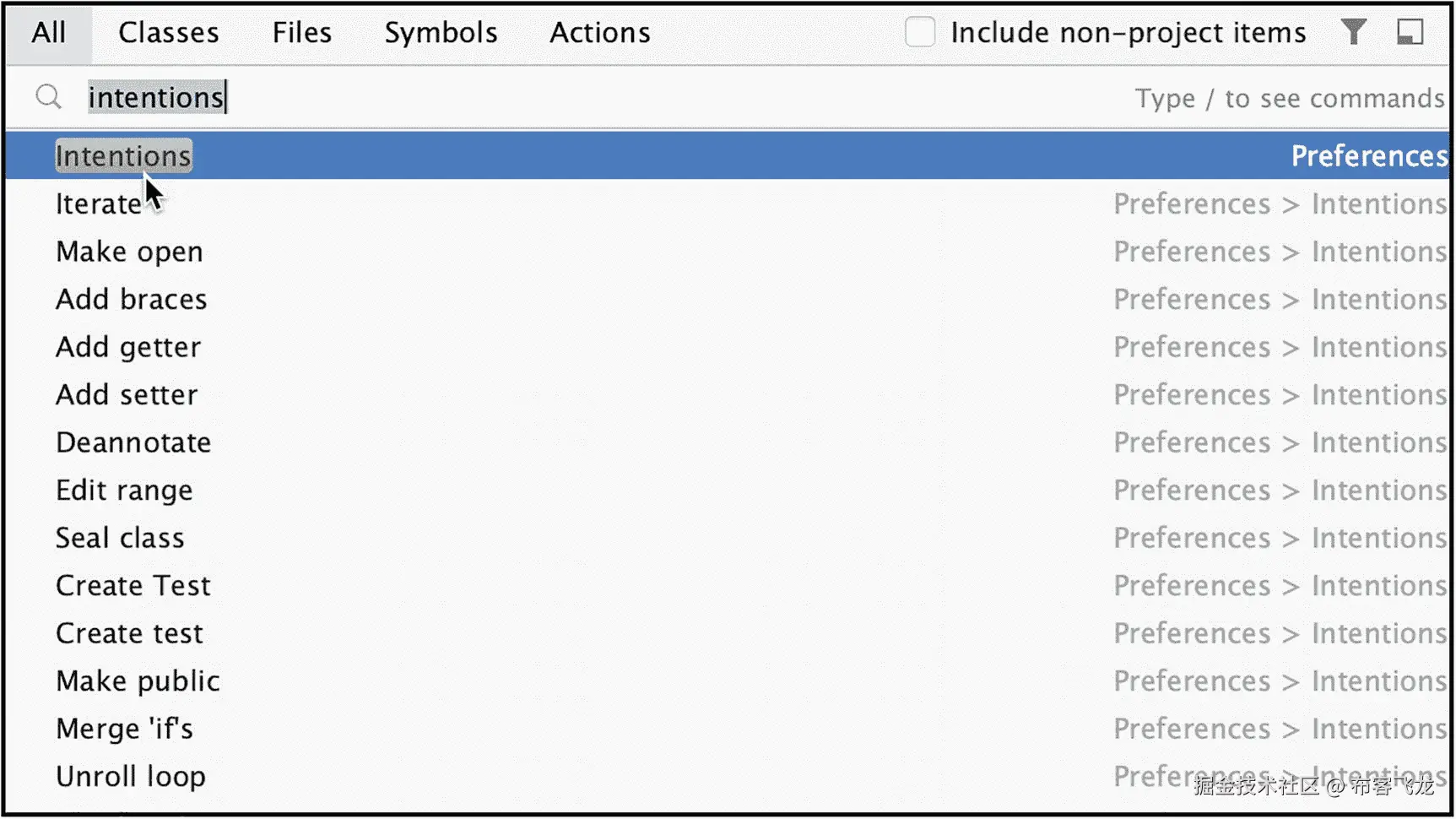This screenshot has width=1456, height=819.
Task: Select the Seal class result
Action: (x=120, y=538)
